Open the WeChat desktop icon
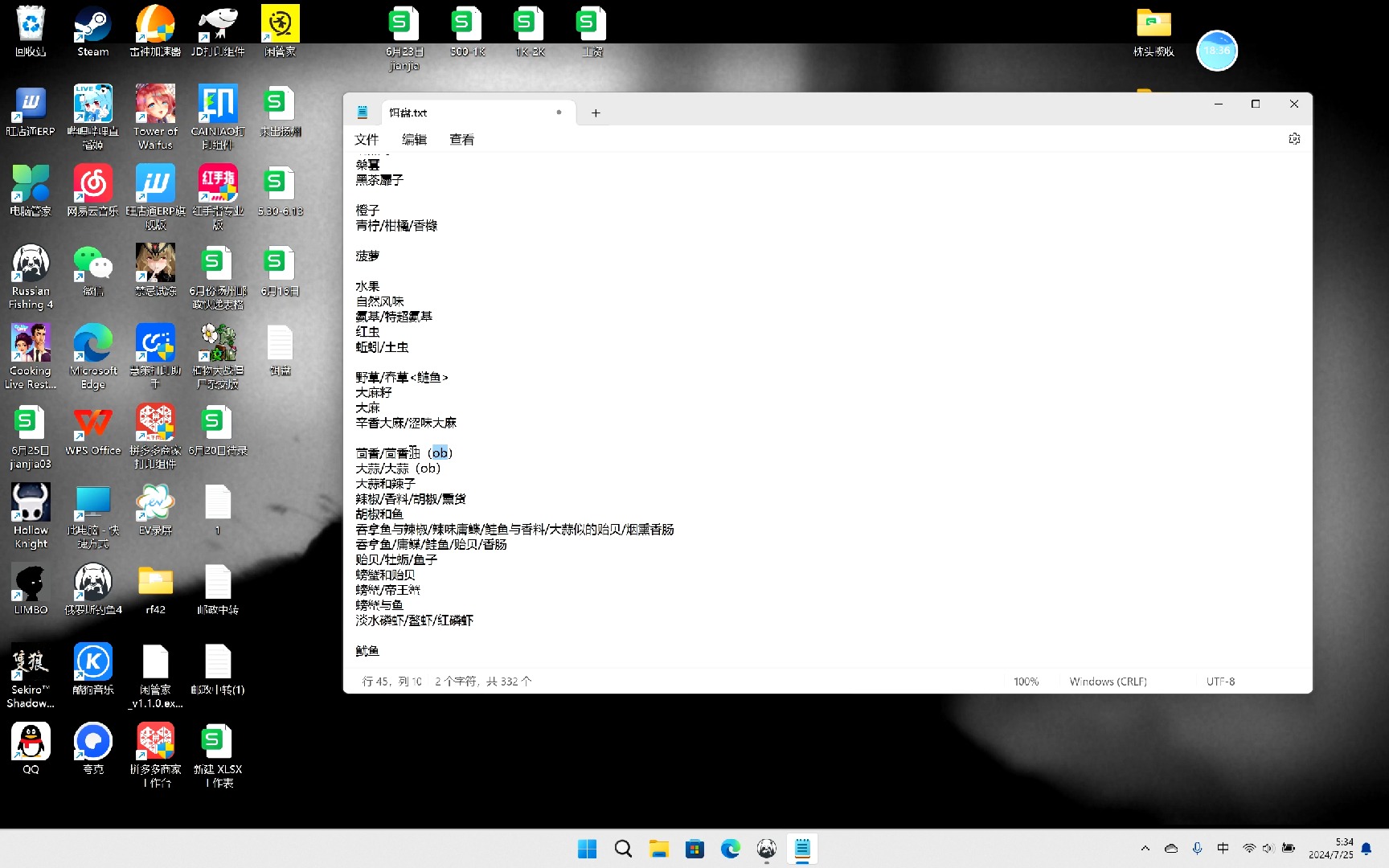This screenshot has width=1389, height=868. 93,271
